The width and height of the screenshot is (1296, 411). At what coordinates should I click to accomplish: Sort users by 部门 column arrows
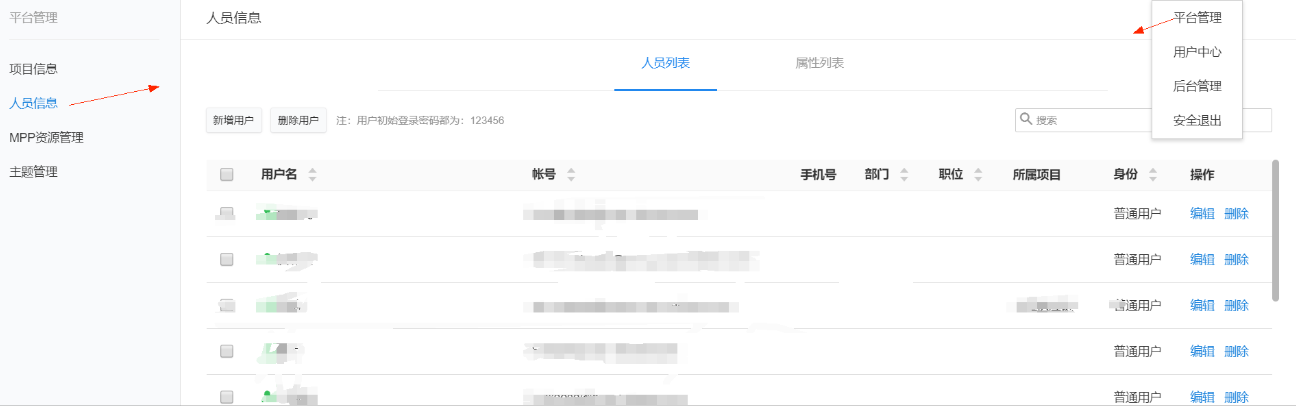click(x=904, y=175)
